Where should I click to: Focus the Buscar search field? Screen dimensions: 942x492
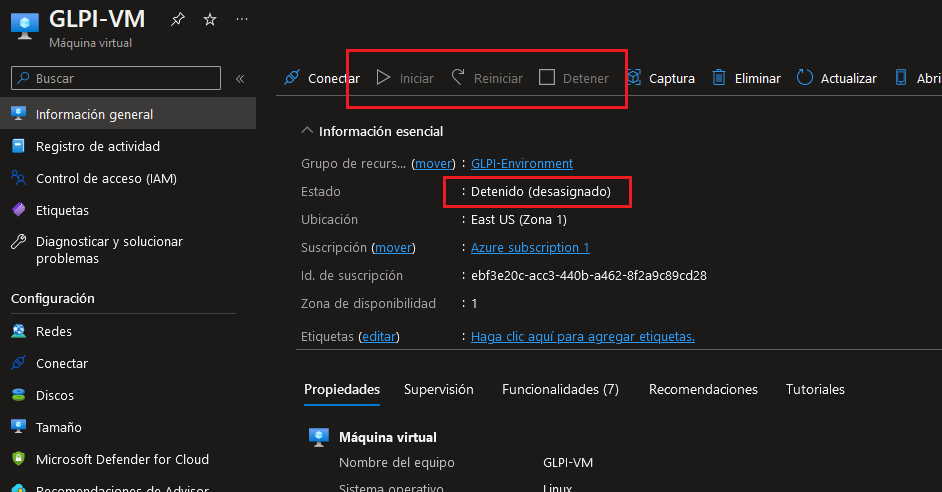click(x=116, y=78)
